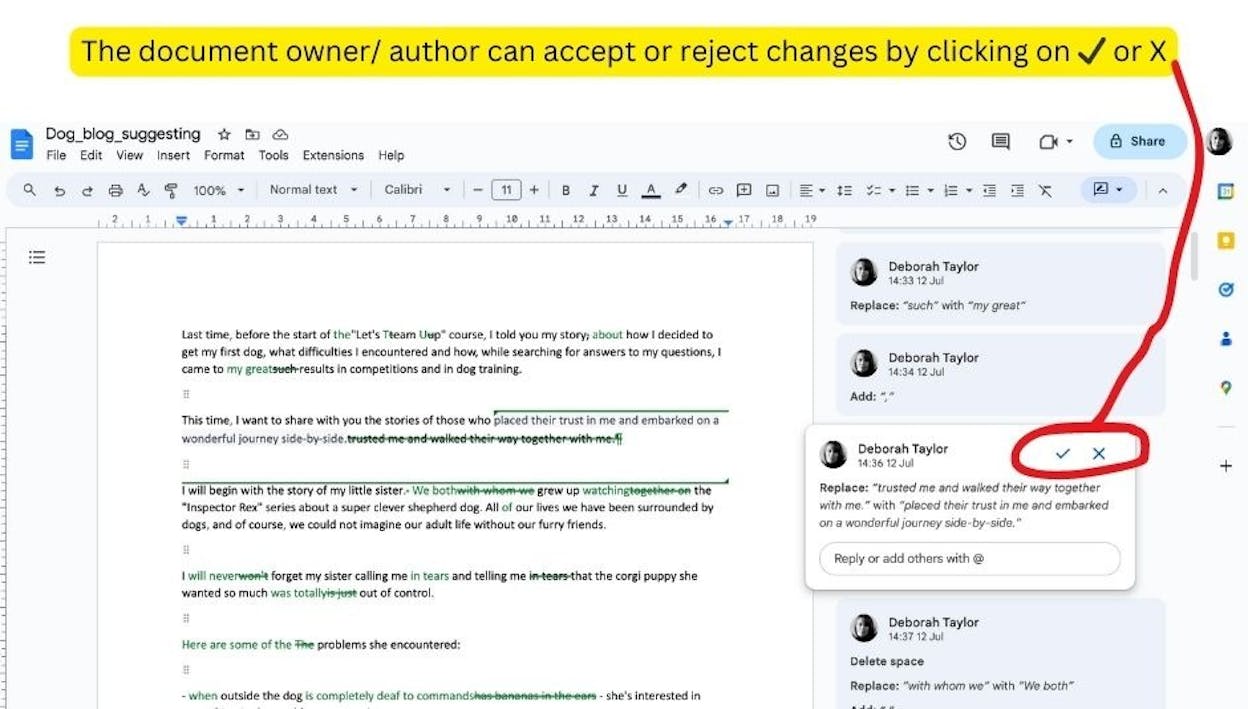
Task: Open the Normal text style dropdown
Action: [x=313, y=190]
